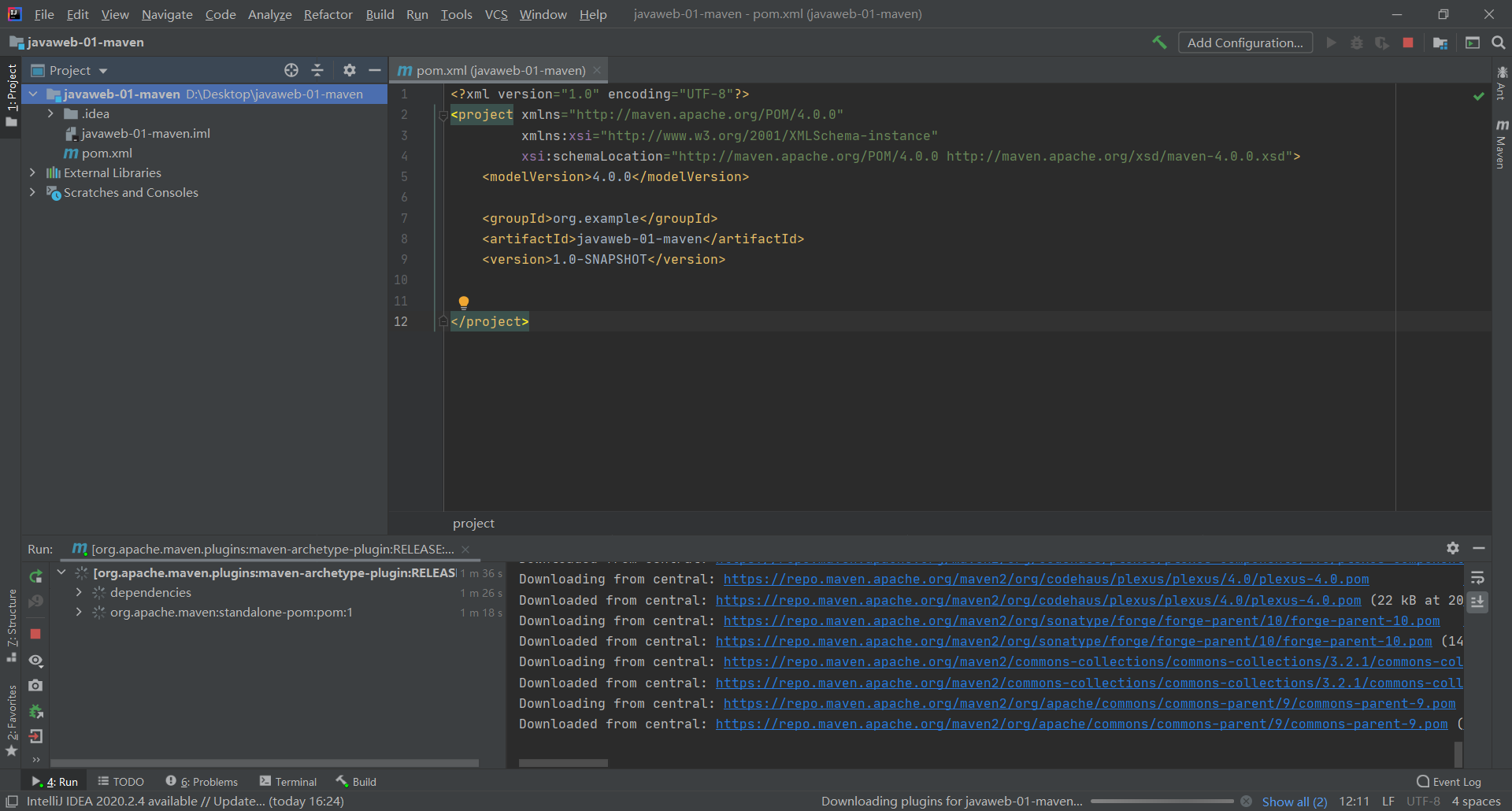
Task: Open the Terminal tool window tab
Action: click(287, 781)
